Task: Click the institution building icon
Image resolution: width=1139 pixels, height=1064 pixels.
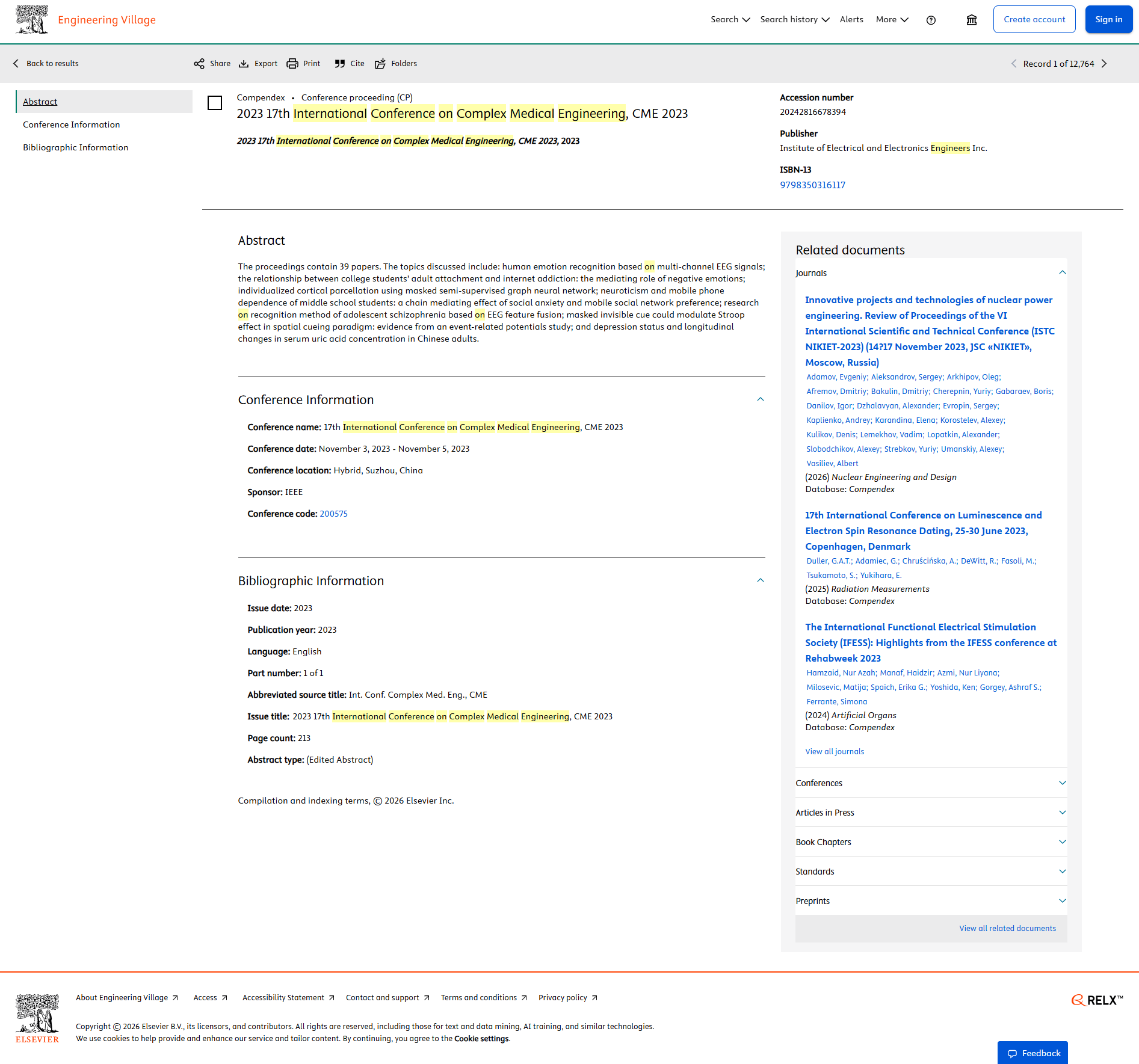Action: tap(971, 20)
